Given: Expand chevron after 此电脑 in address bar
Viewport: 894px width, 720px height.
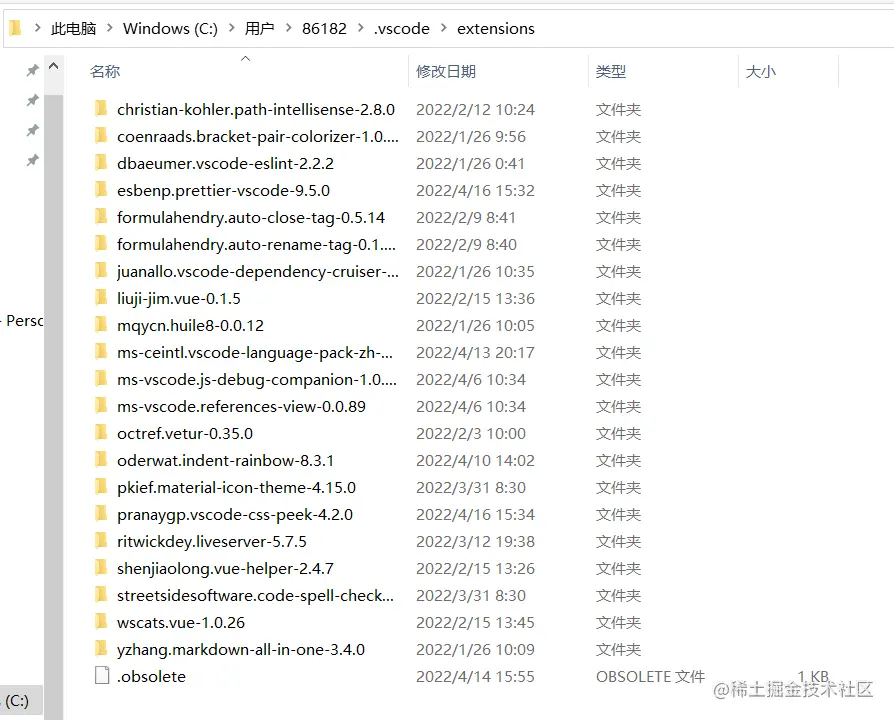Looking at the screenshot, I should pyautogui.click(x=109, y=27).
